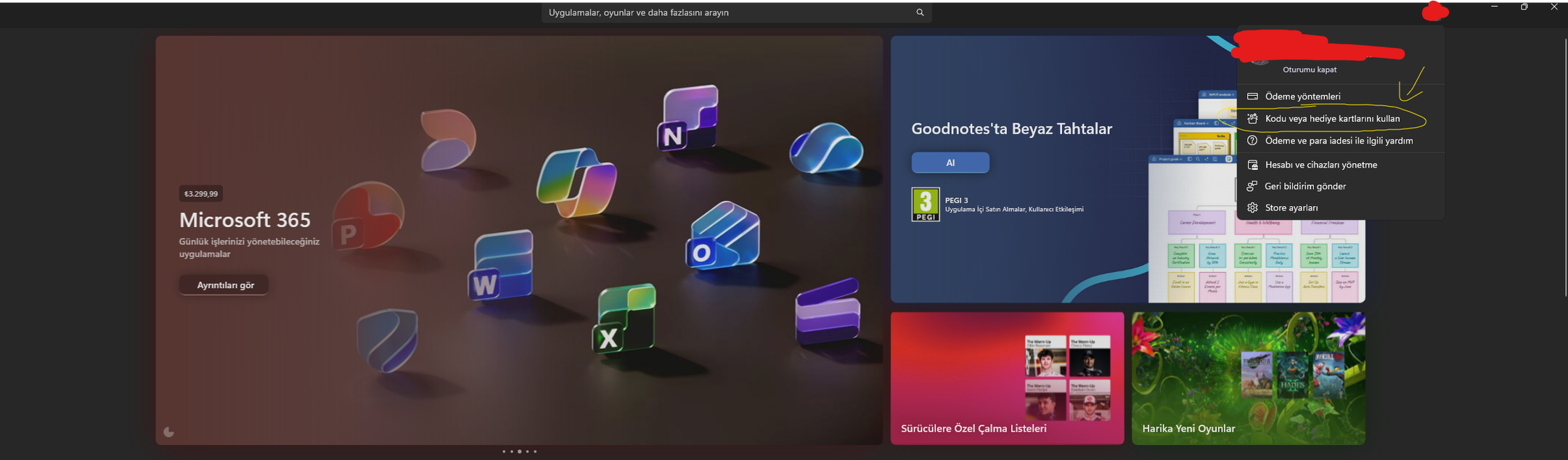Click the settings gear icon

[x=1252, y=208]
